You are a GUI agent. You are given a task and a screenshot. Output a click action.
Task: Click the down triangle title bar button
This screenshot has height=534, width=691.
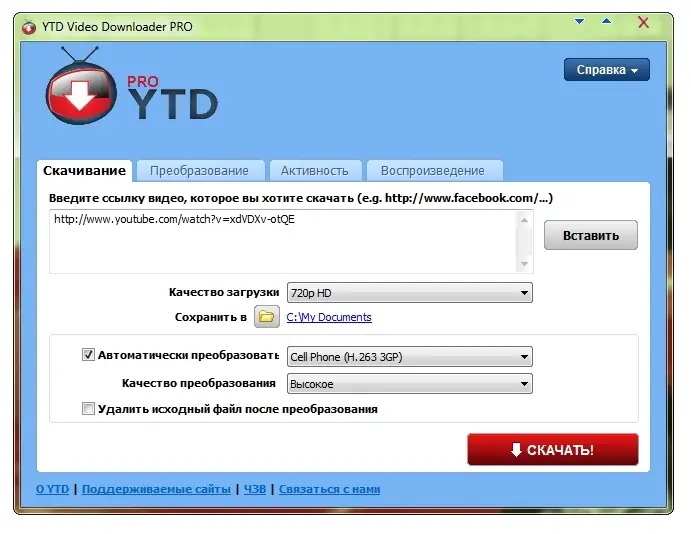[x=580, y=22]
